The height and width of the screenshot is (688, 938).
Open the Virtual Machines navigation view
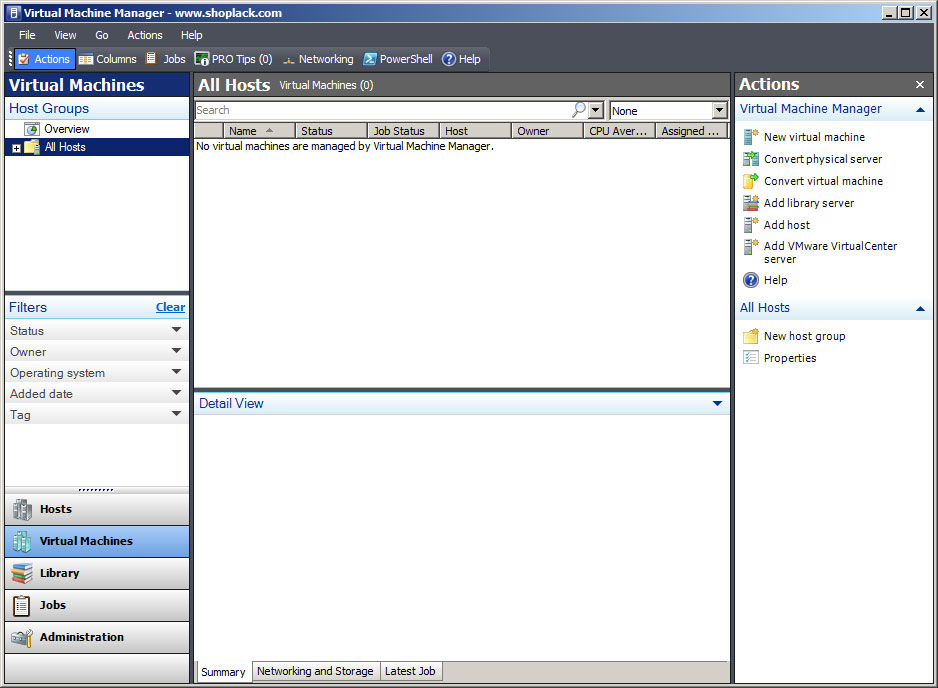coord(97,541)
